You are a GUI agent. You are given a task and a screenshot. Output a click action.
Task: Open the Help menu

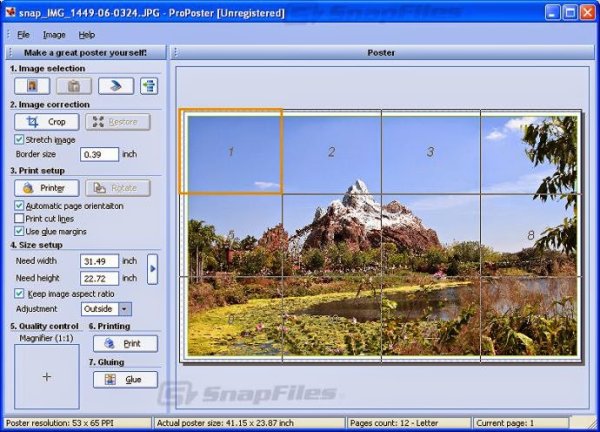coord(87,34)
